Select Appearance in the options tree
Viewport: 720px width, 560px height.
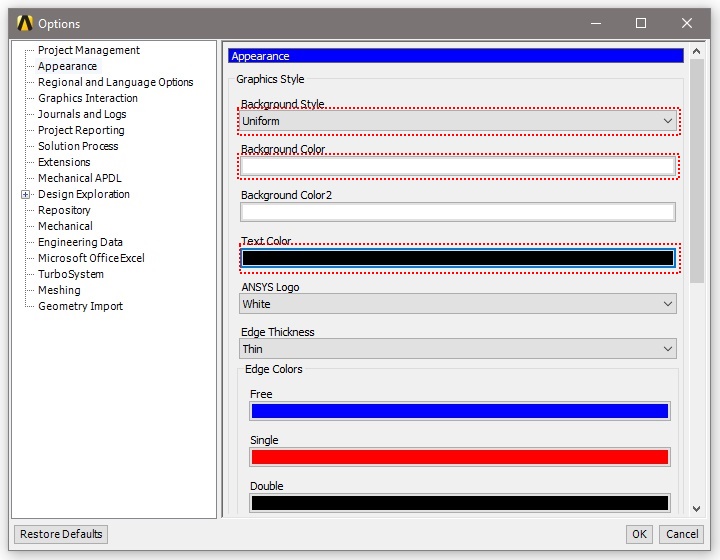(68, 66)
